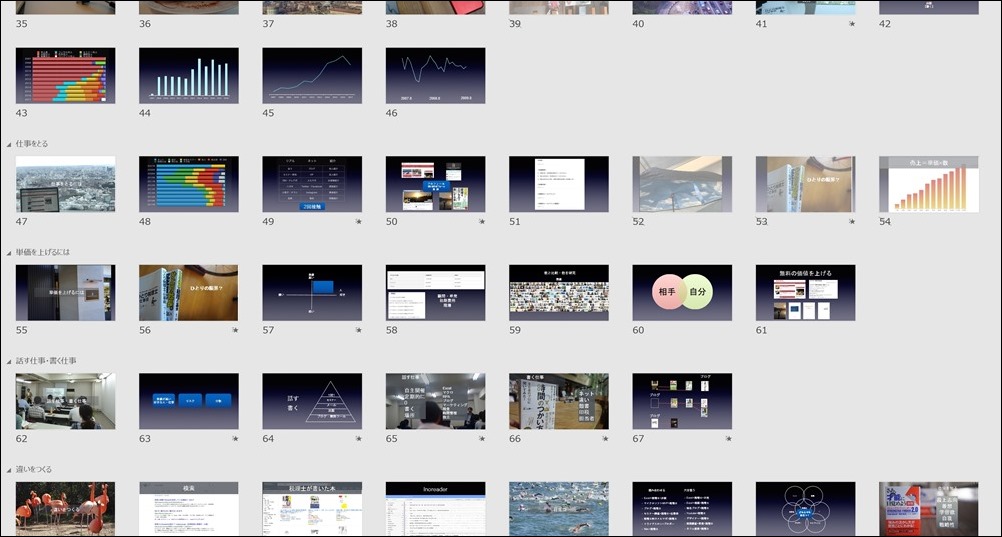Select slide 55 building entrance photo

coord(66,293)
